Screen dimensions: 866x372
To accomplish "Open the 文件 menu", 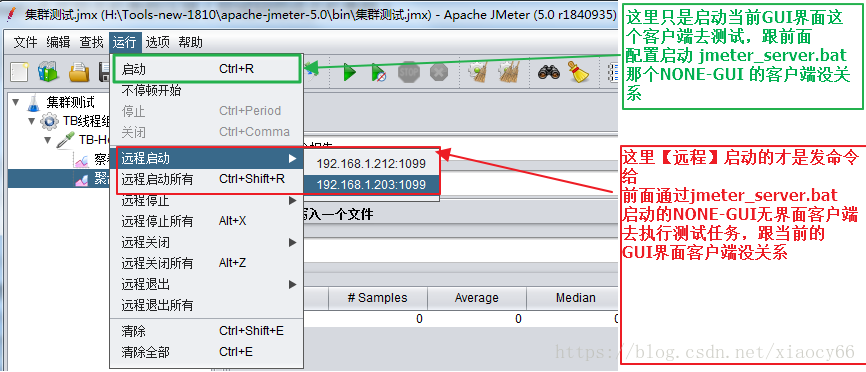I will 25,42.
